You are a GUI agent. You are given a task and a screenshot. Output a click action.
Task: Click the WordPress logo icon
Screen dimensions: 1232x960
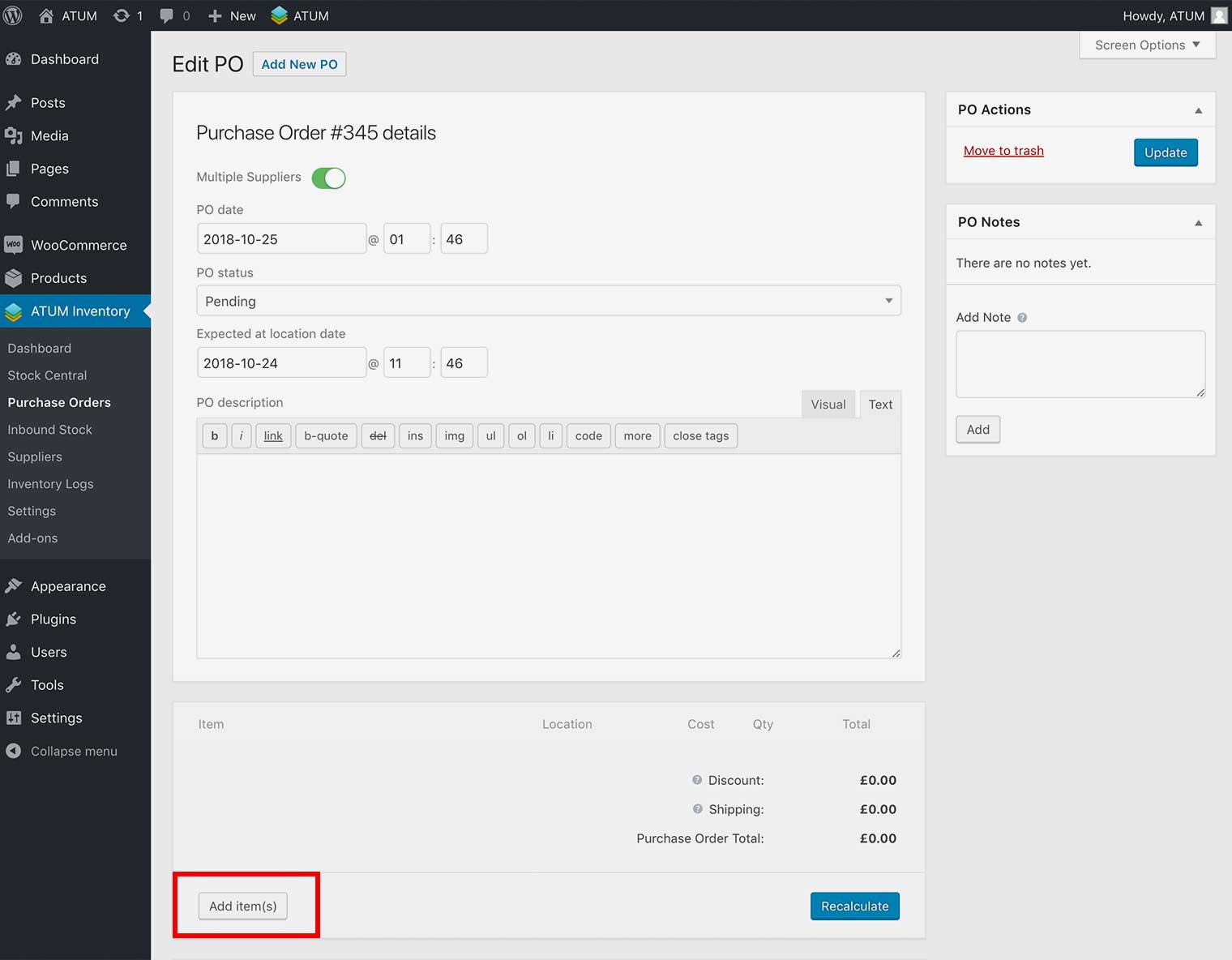[13, 15]
